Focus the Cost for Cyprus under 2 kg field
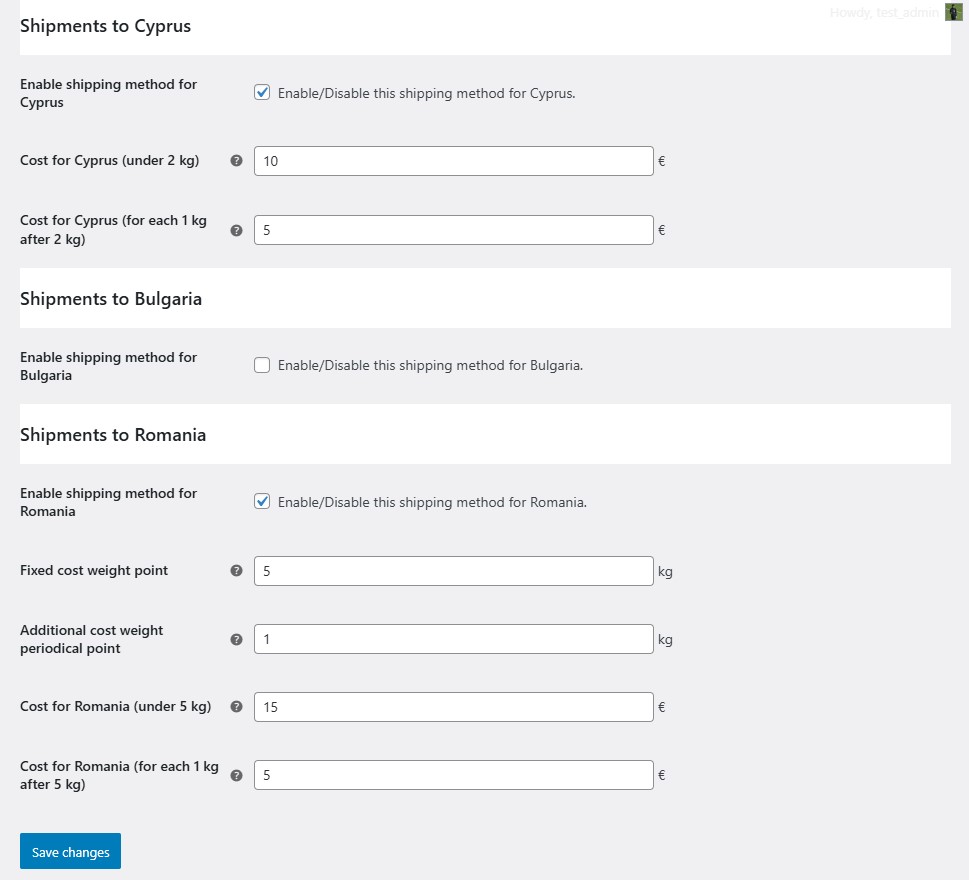Image resolution: width=969 pixels, height=880 pixels. point(454,161)
